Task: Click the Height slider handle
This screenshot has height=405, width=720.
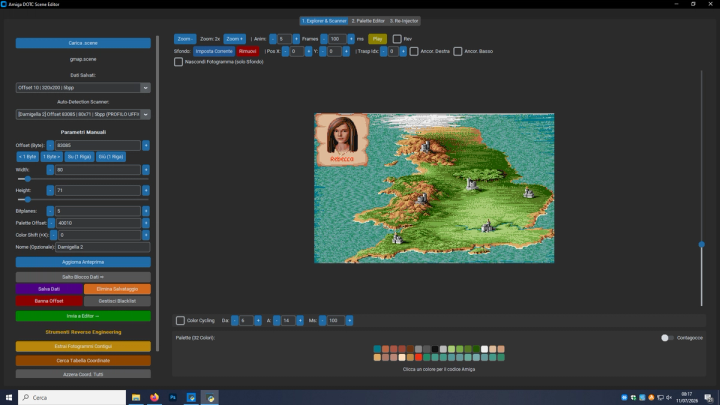Action: click(x=28, y=199)
